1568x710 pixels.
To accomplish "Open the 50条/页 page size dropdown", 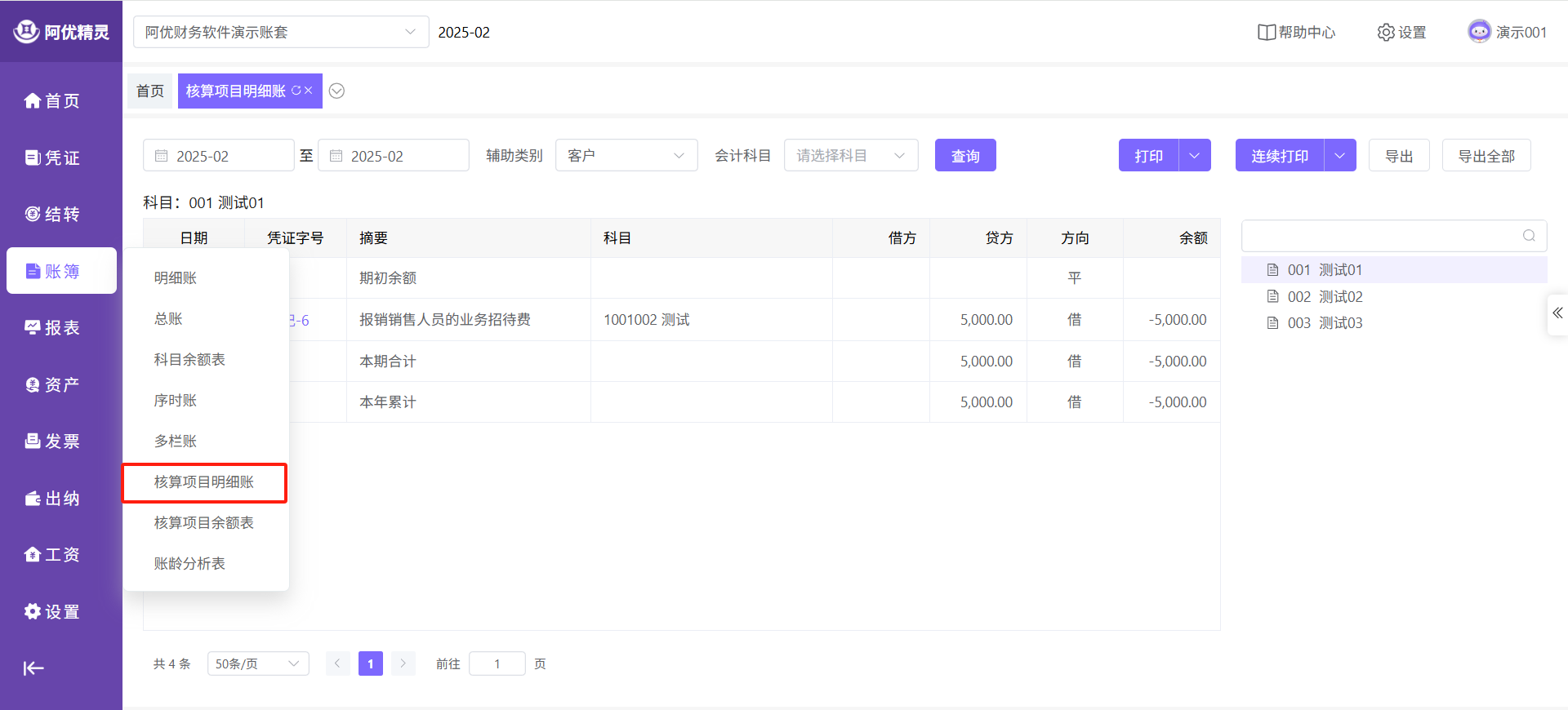I will [x=257, y=663].
